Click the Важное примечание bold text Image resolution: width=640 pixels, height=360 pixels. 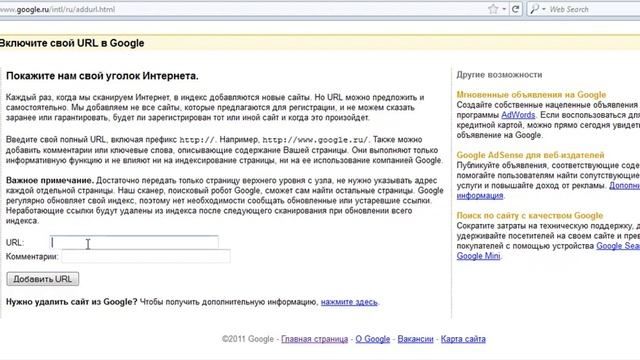50,180
